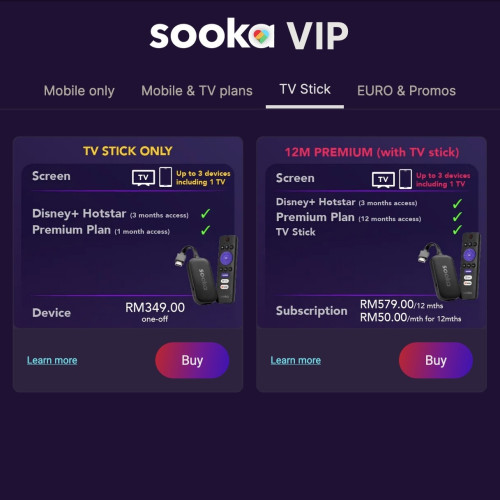Image resolution: width=500 pixels, height=500 pixels.
Task: Click Disney+ Hotstar checkmark in 12M Premium
Action: pyautogui.click(x=457, y=203)
